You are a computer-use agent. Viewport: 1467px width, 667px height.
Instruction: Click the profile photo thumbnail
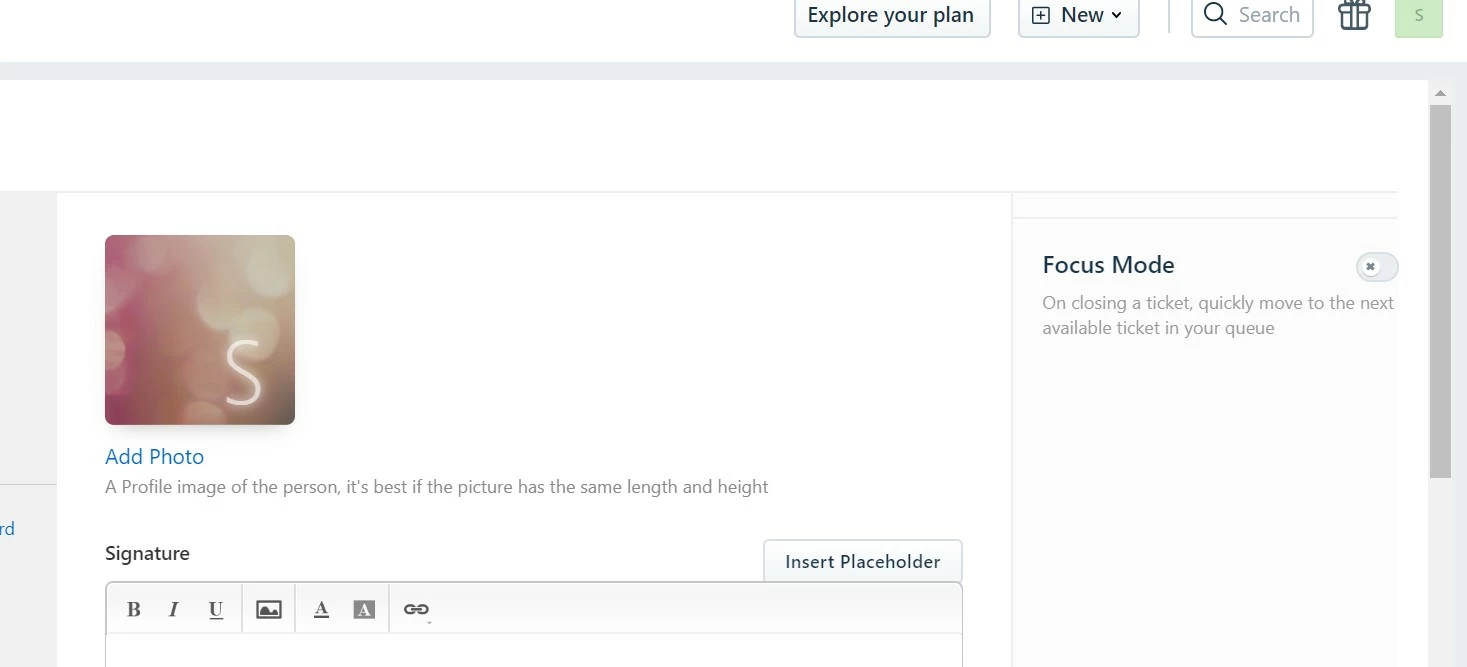pyautogui.click(x=199, y=329)
